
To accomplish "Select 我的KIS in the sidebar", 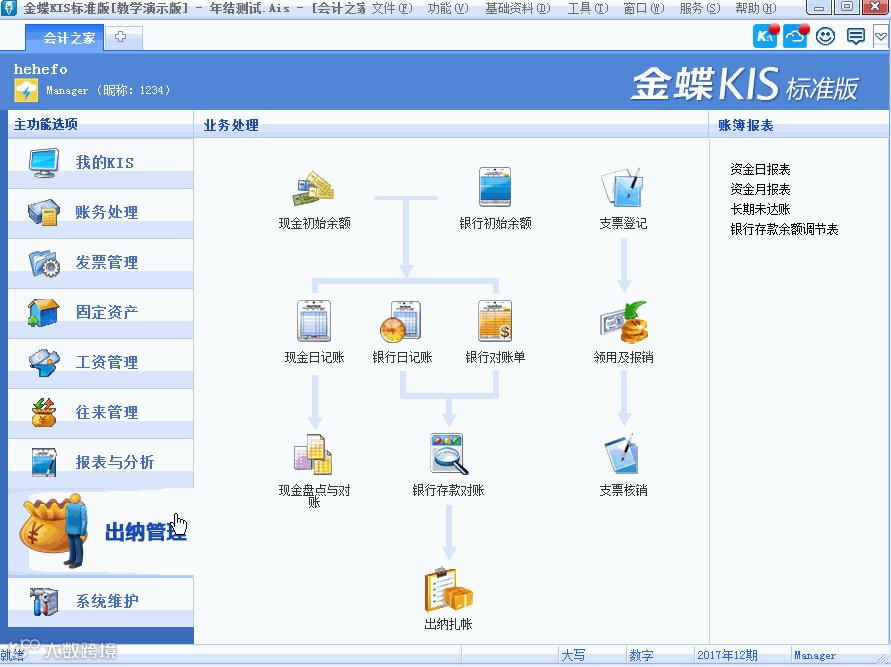I will 101,163.
